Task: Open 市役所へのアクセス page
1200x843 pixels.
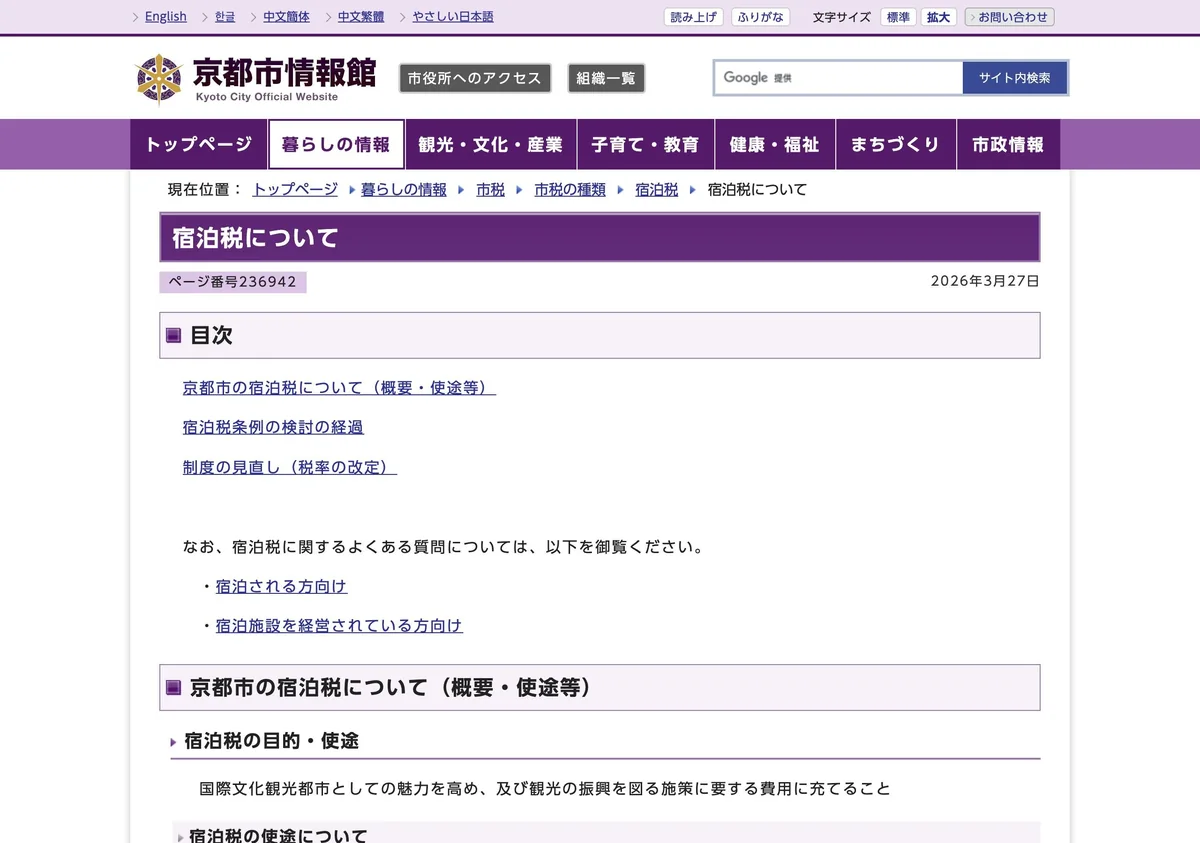Action: [x=475, y=78]
